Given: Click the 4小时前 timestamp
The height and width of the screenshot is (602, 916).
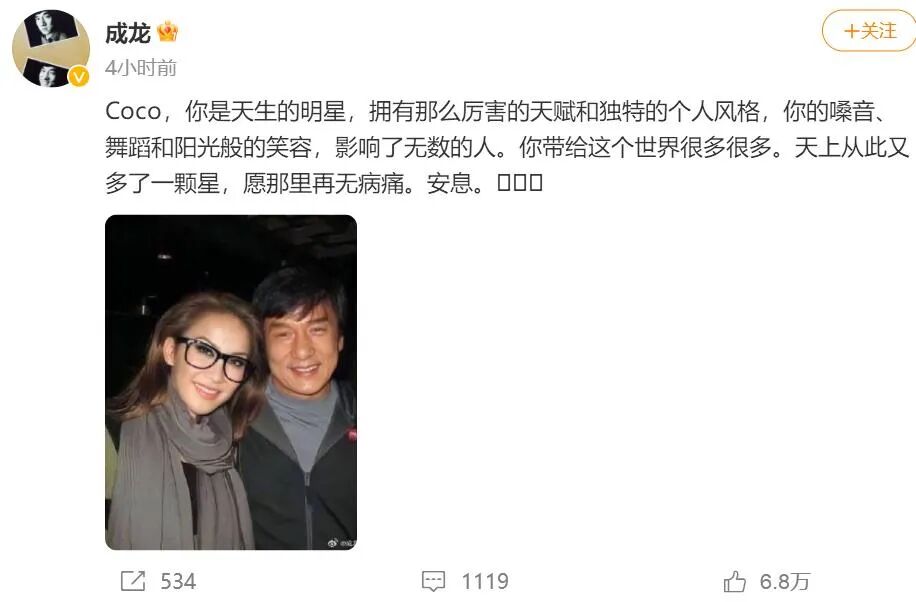Looking at the screenshot, I should 141,68.
